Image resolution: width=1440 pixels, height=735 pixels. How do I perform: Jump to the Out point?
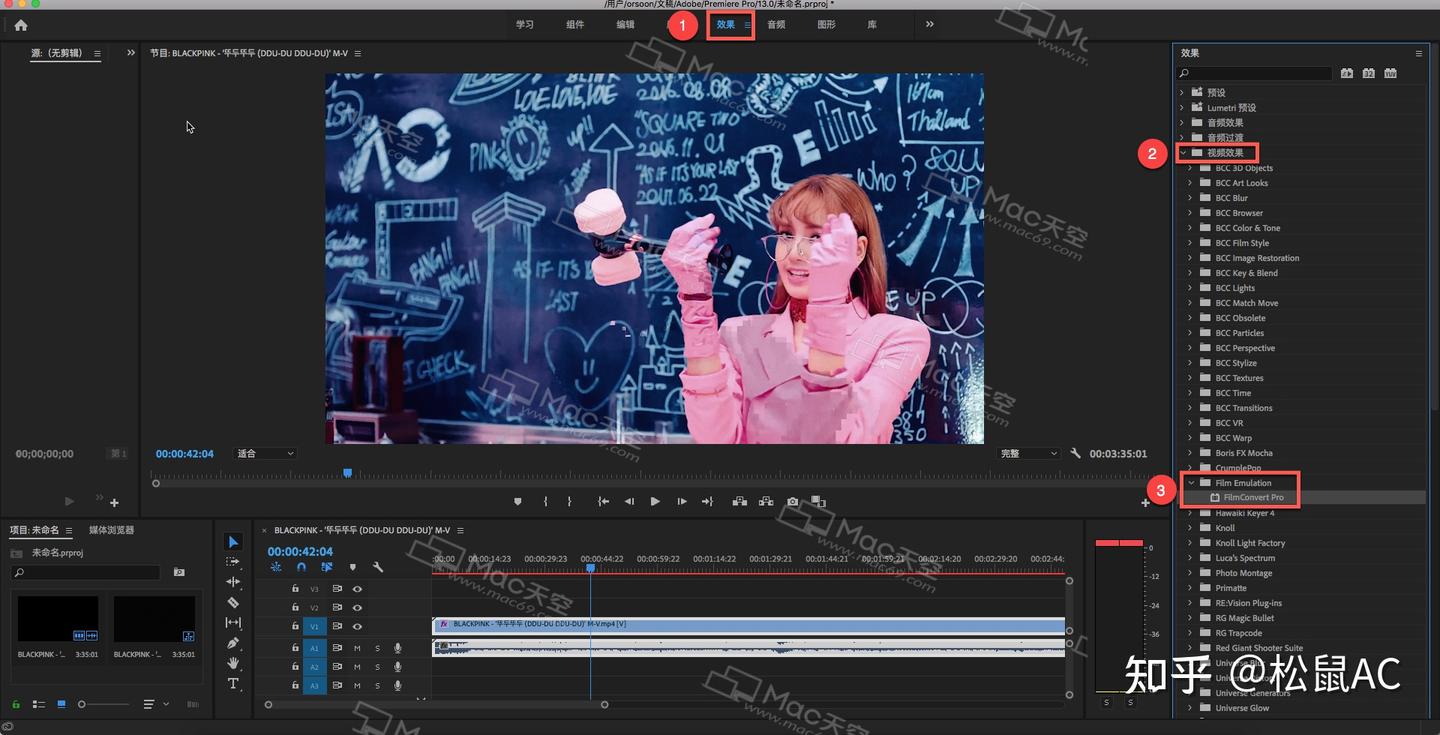tap(707, 501)
